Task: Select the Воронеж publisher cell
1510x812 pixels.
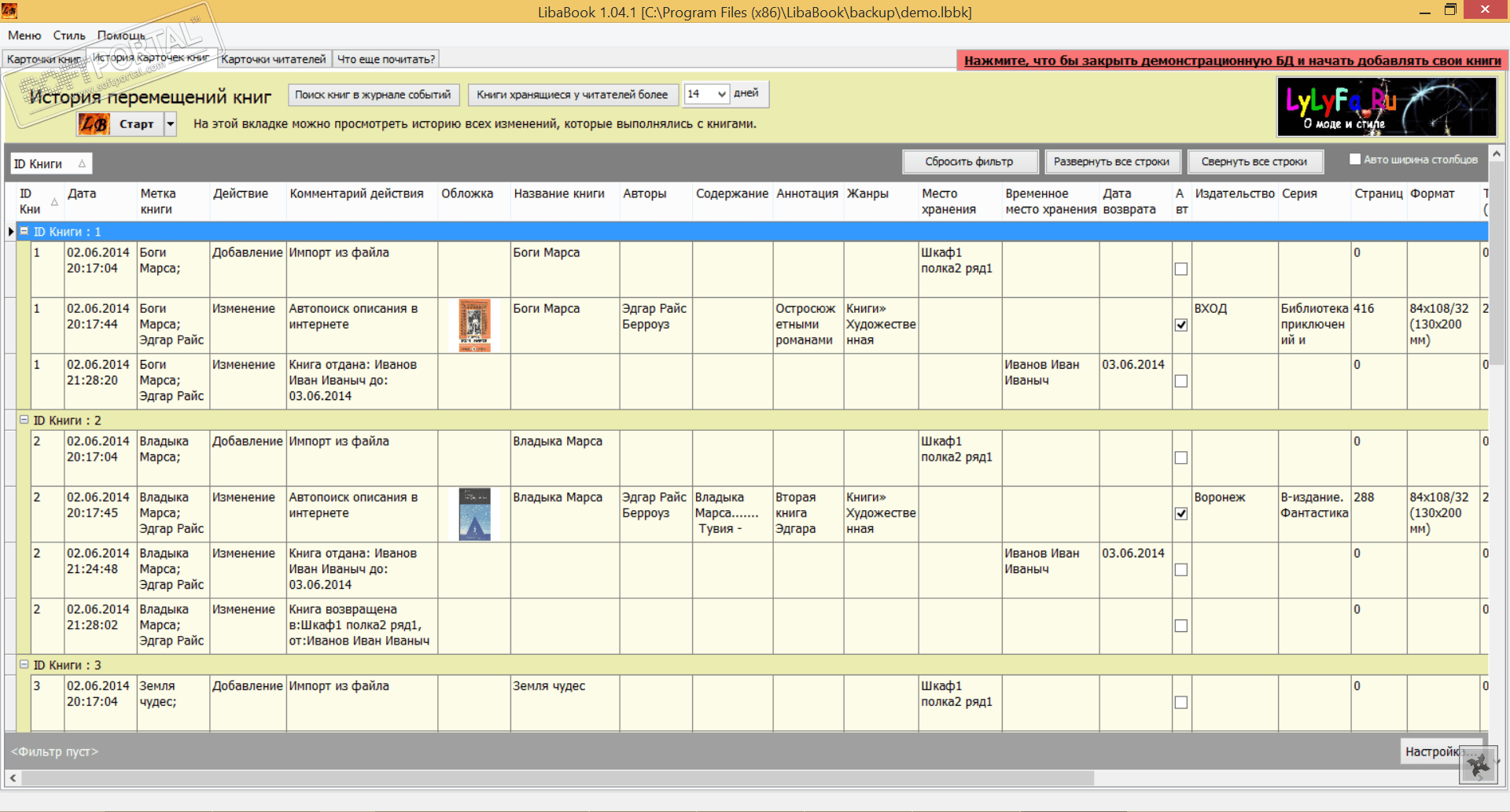Action: (1235, 514)
